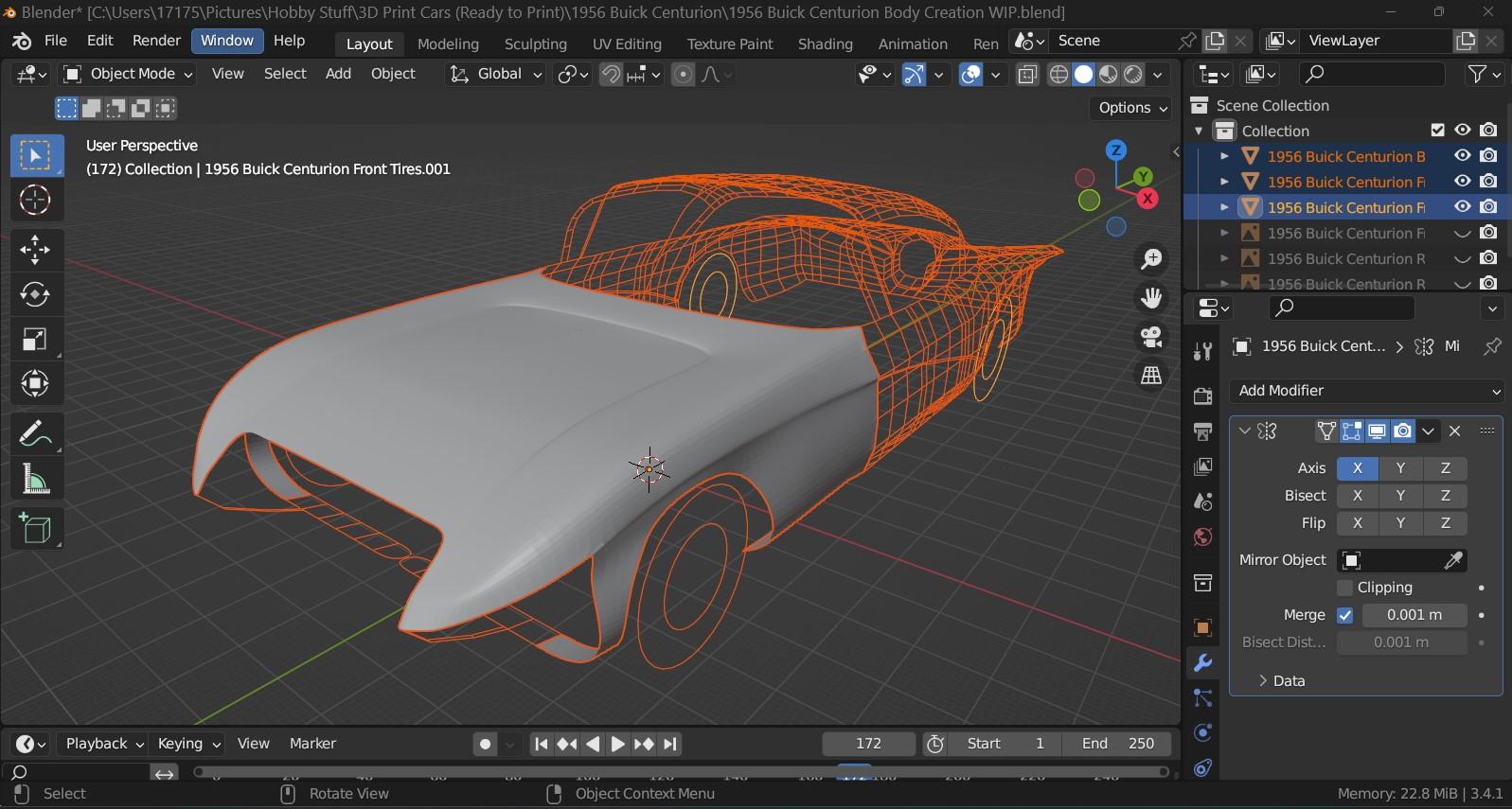Collapse the Mirror modifier panel
This screenshot has width=1512, height=809.
(x=1244, y=431)
